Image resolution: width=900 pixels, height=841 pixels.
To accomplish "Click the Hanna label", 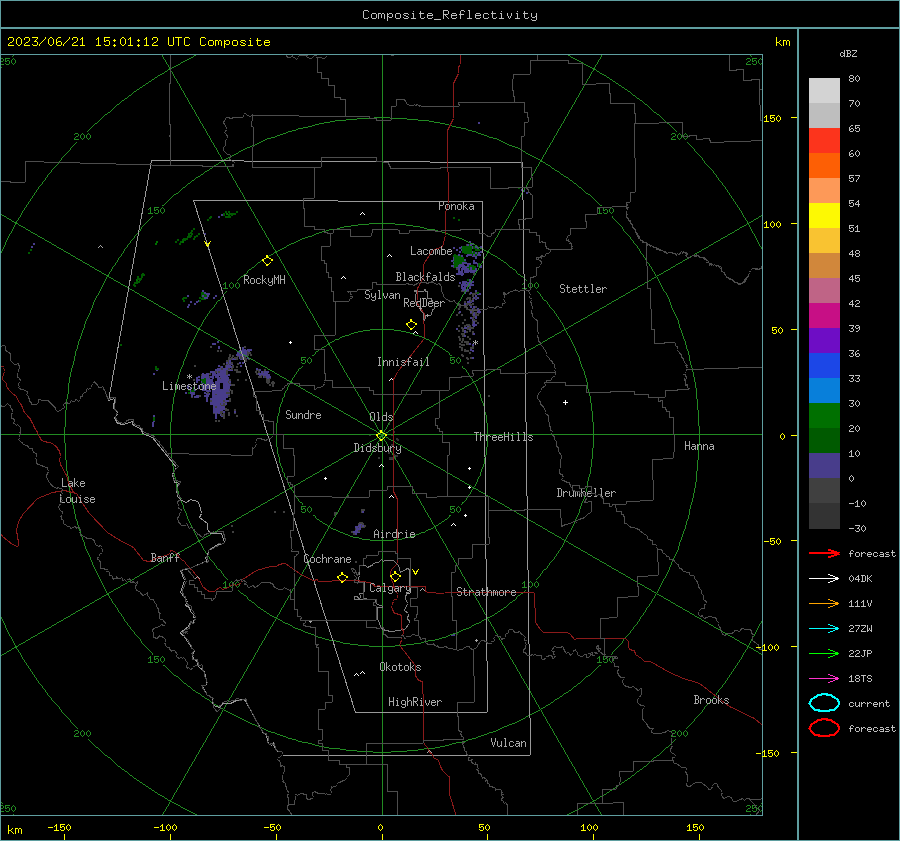I will [699, 446].
